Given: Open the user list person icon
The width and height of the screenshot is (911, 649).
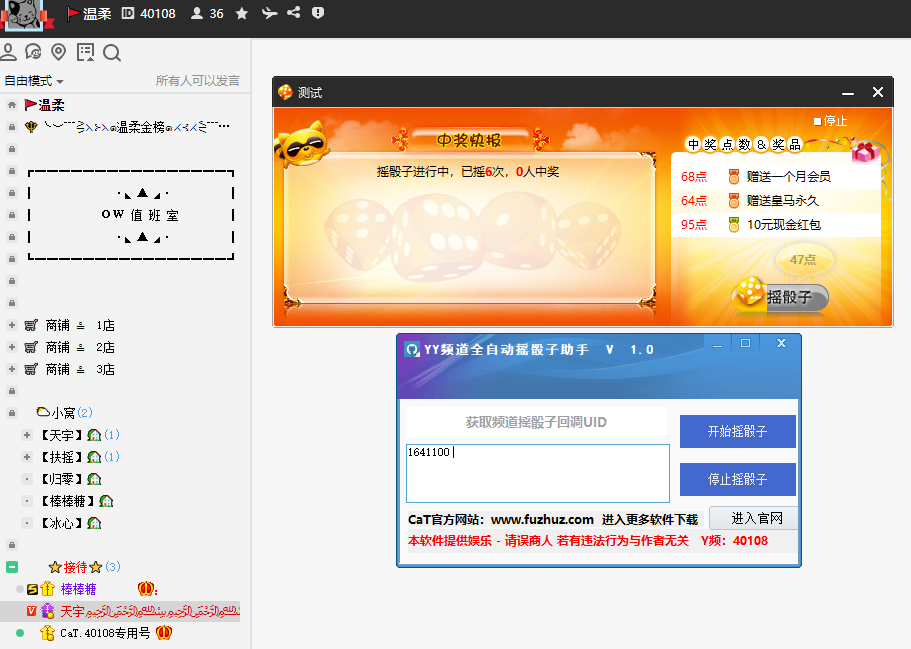Looking at the screenshot, I should (x=8, y=52).
